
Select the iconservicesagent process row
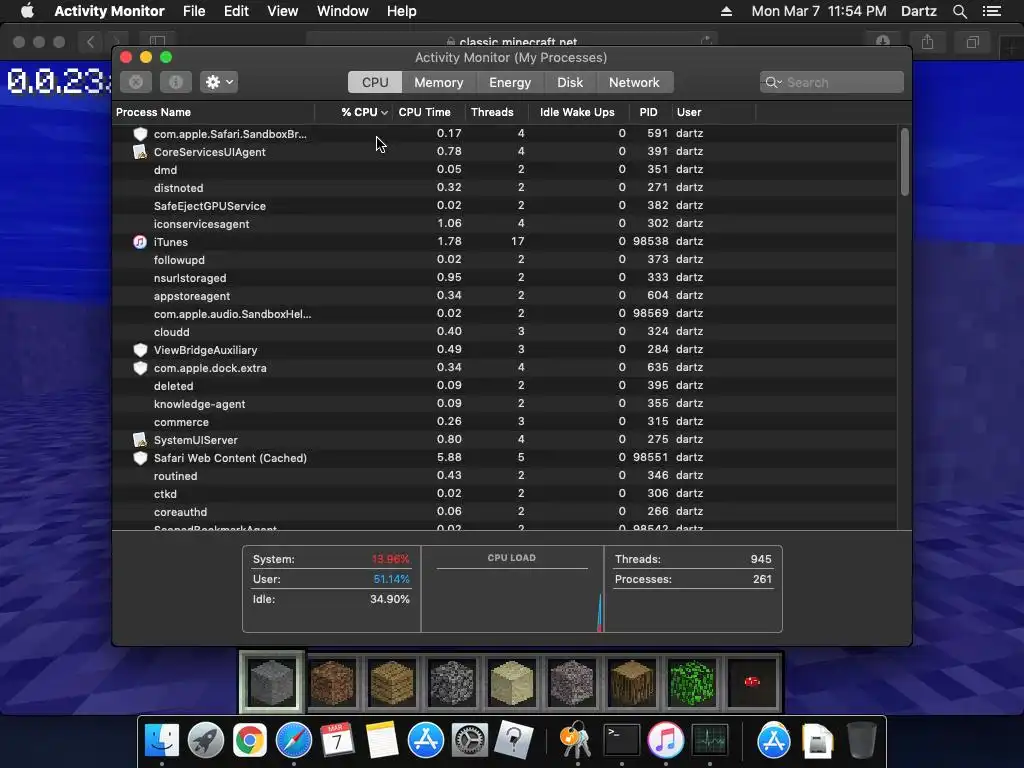(x=504, y=223)
